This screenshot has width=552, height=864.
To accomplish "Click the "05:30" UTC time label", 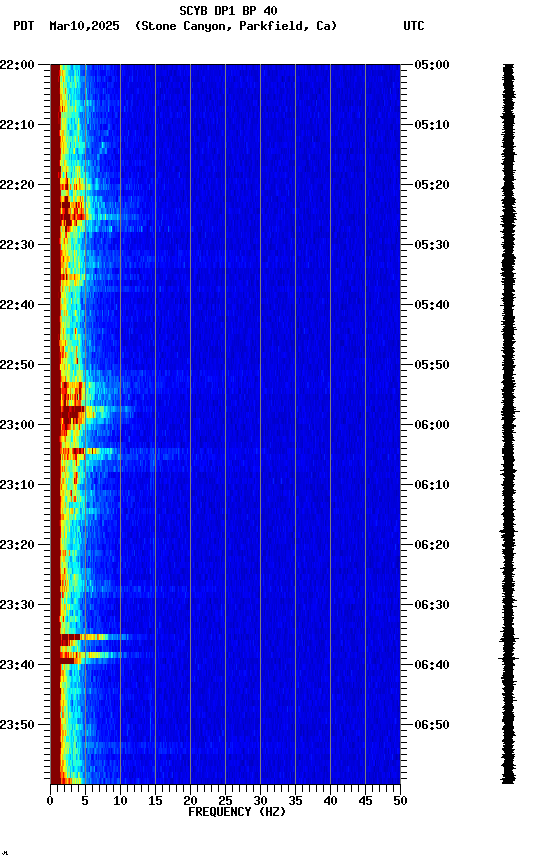I will coord(432,245).
